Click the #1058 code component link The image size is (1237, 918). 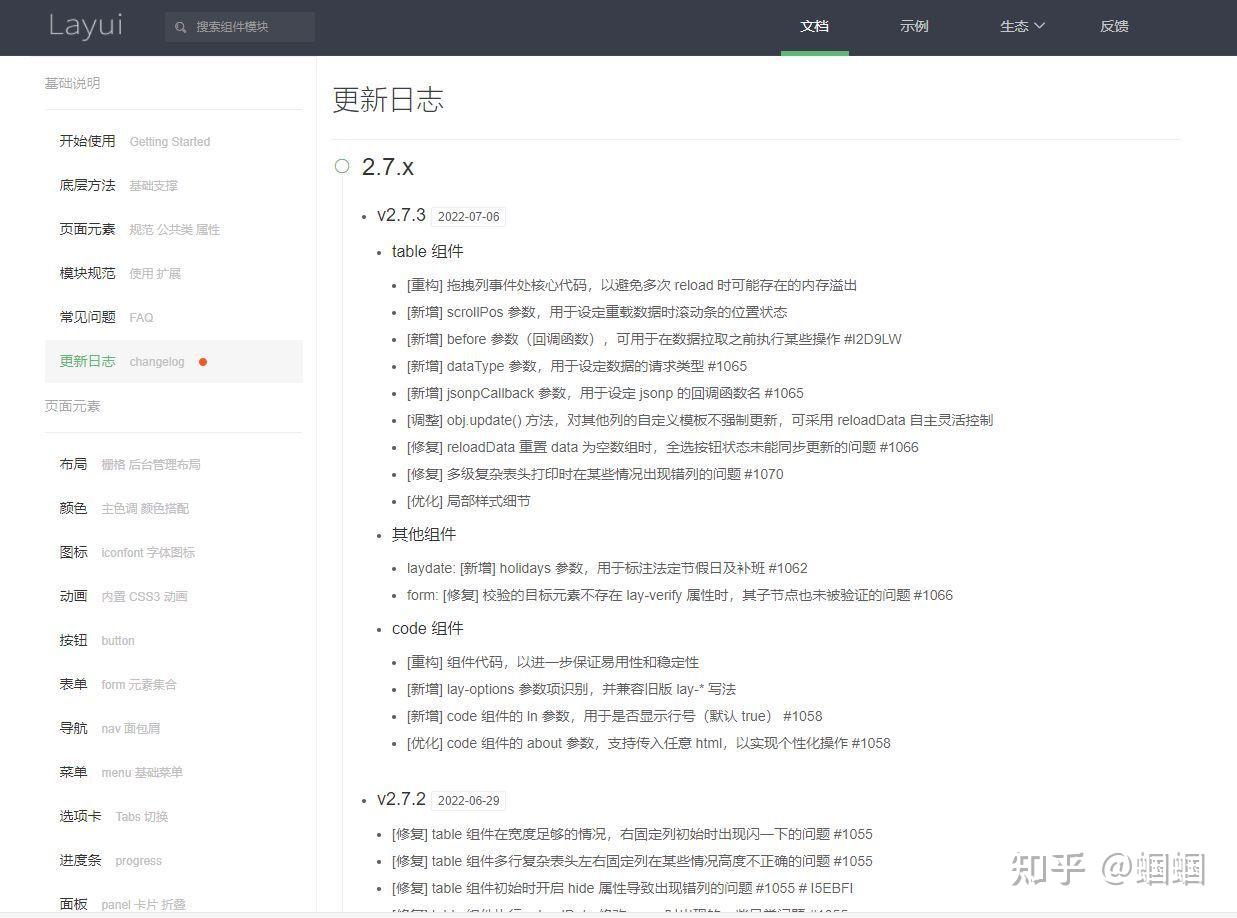(804, 716)
